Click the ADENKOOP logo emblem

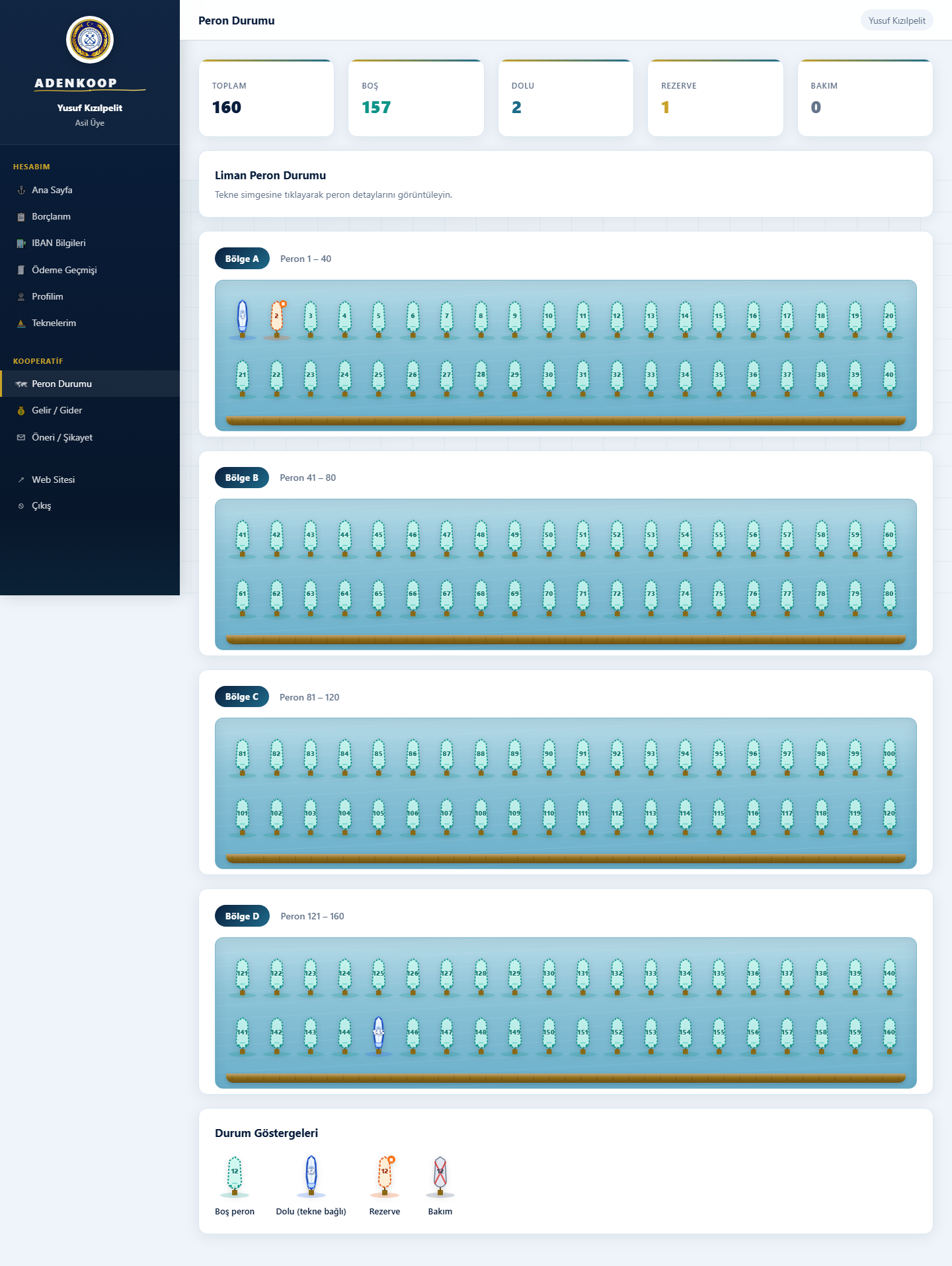pos(90,40)
